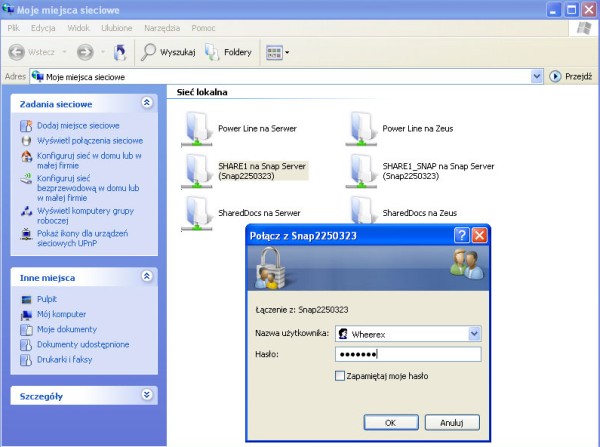Image resolution: width=600 pixels, height=447 pixels.
Task: Select SHARE1_SNAP na Snap Server icon
Action: (362, 170)
